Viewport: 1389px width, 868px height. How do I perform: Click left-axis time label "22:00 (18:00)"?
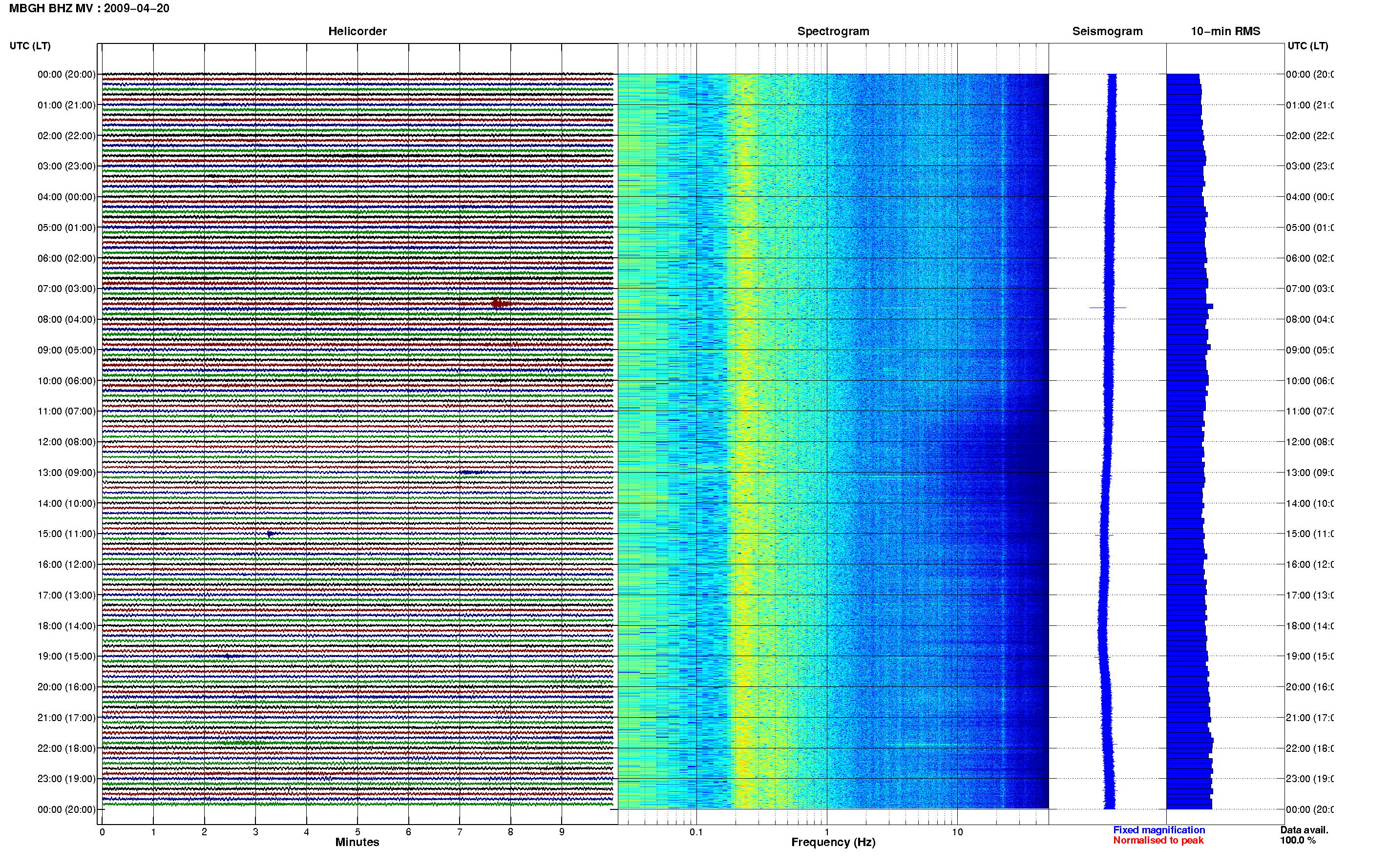[x=66, y=748]
